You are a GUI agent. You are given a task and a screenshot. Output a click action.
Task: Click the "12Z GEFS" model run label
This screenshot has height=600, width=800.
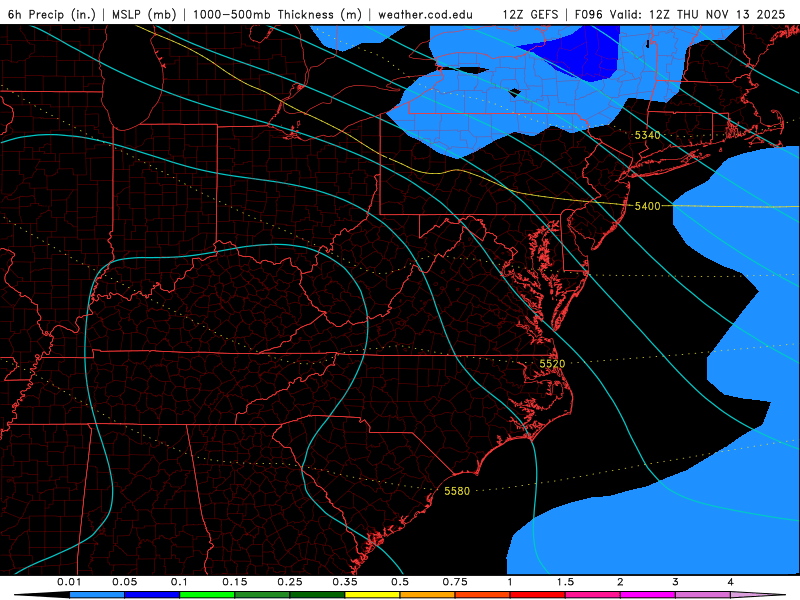pos(530,14)
